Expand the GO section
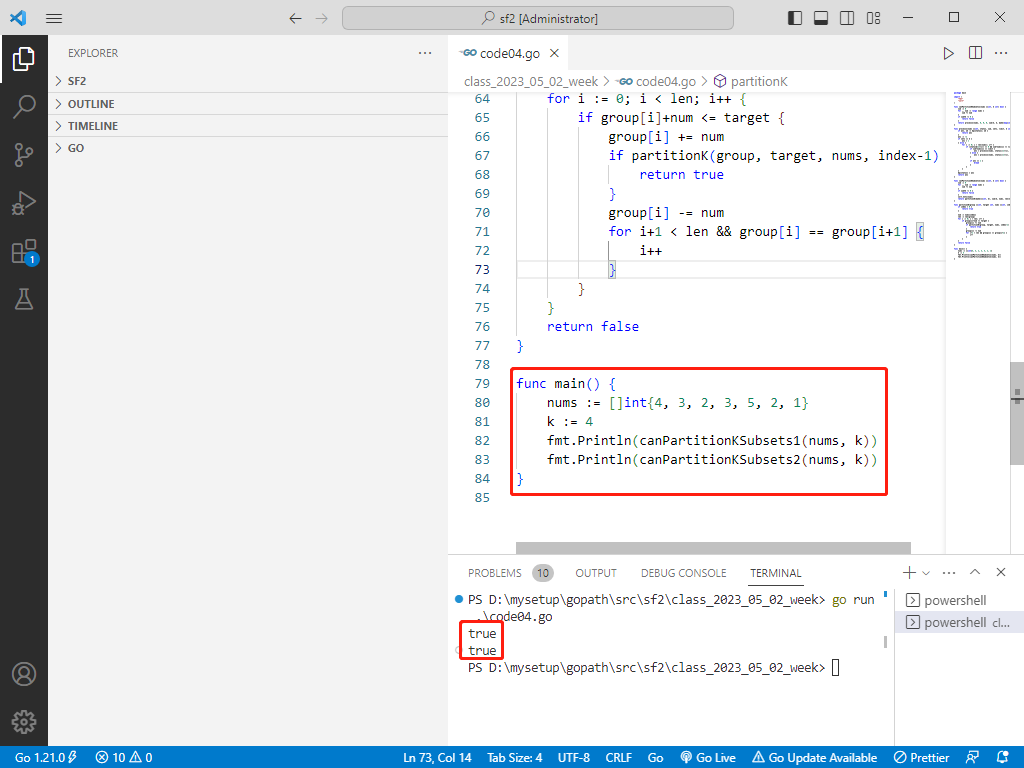The image size is (1024, 768). click(x=248, y=148)
